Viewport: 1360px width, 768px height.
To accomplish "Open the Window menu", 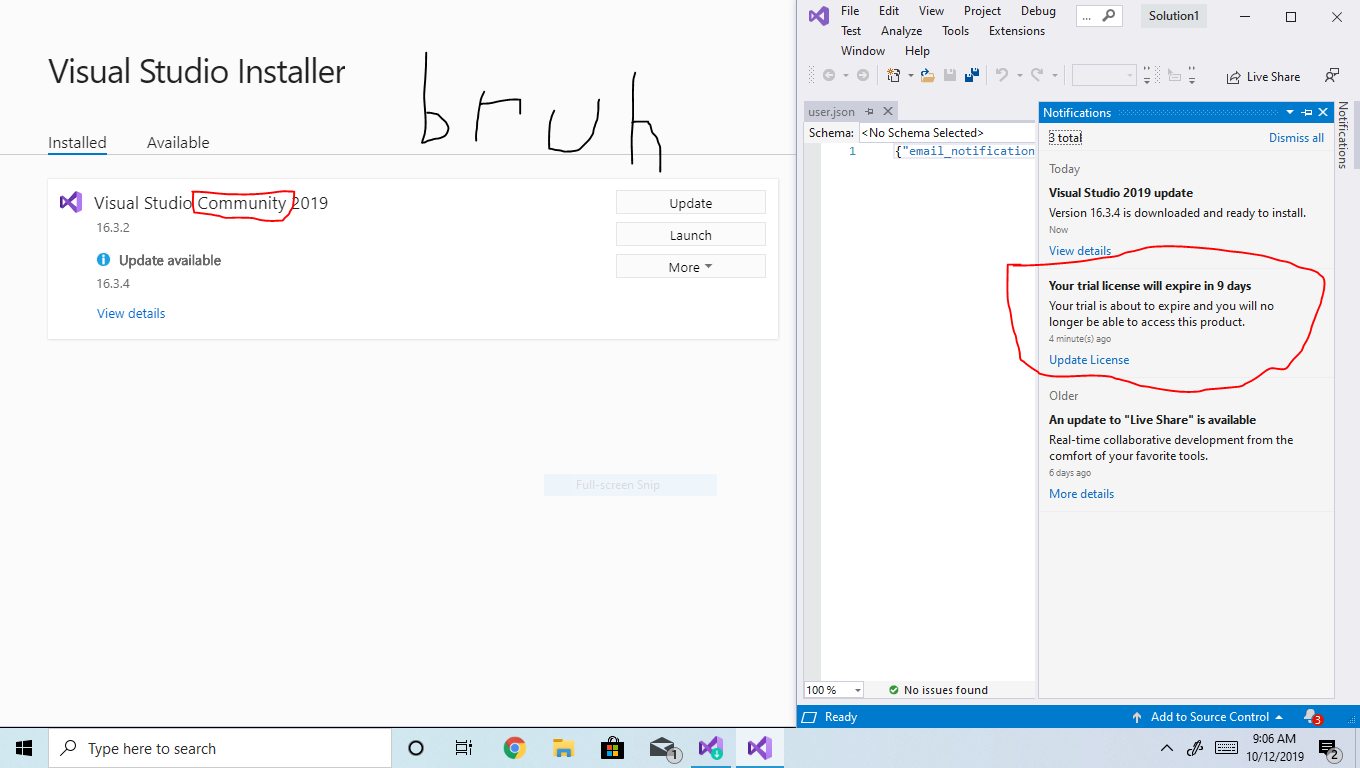I will pyautogui.click(x=863, y=51).
